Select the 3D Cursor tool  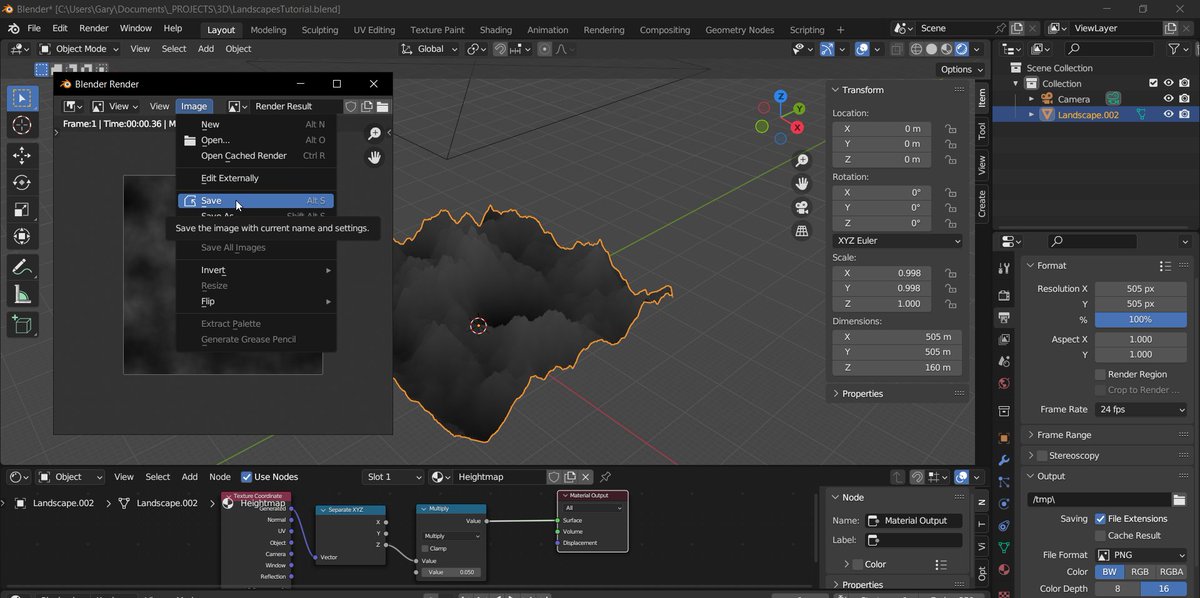[x=21, y=126]
